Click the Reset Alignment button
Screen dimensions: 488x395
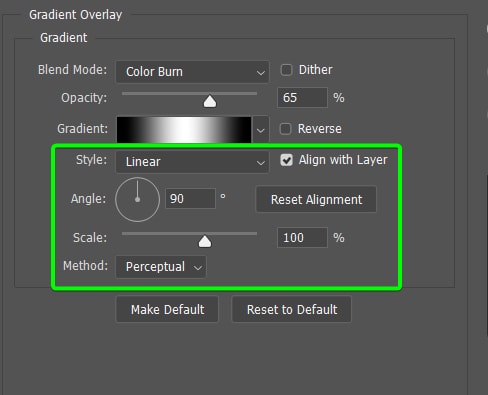tap(316, 199)
